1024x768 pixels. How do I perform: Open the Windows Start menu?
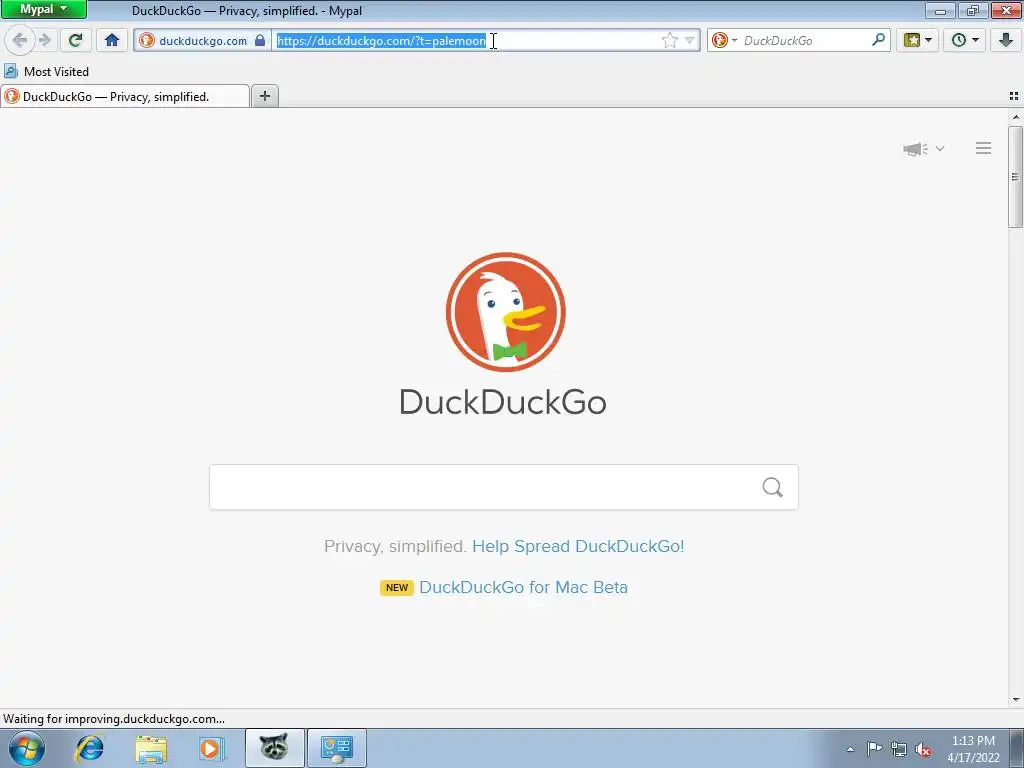(27, 748)
